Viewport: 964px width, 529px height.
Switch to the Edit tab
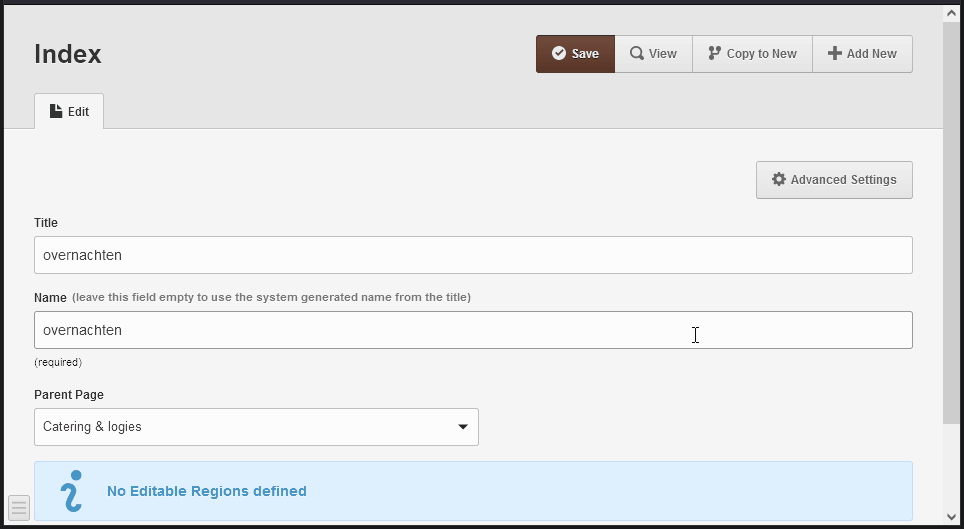click(69, 111)
